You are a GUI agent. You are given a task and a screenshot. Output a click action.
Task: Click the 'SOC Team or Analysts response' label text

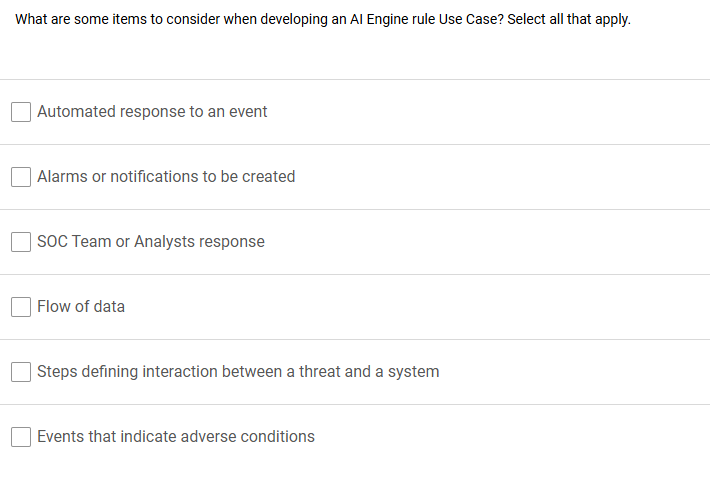click(x=151, y=242)
